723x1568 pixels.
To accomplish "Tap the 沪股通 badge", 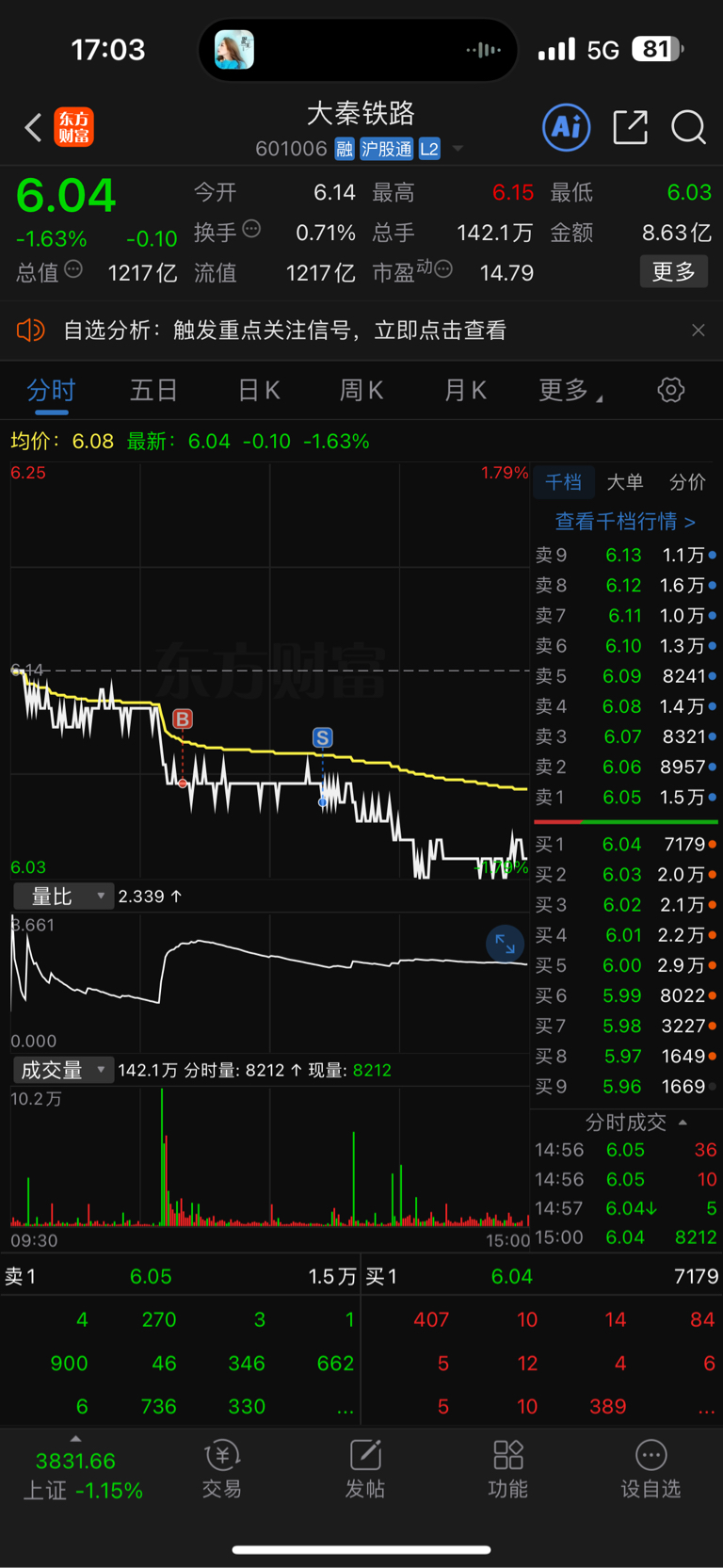I will tap(387, 149).
